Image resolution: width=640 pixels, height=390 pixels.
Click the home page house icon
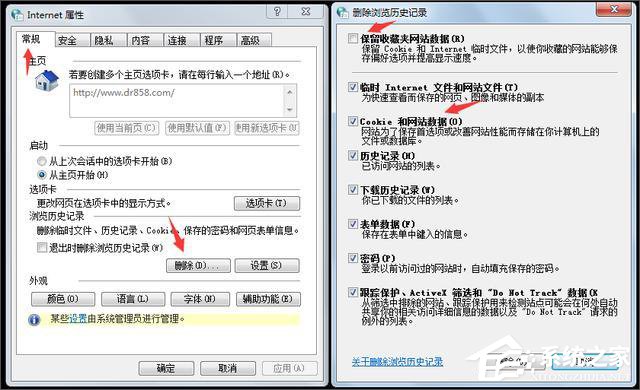coord(47,80)
